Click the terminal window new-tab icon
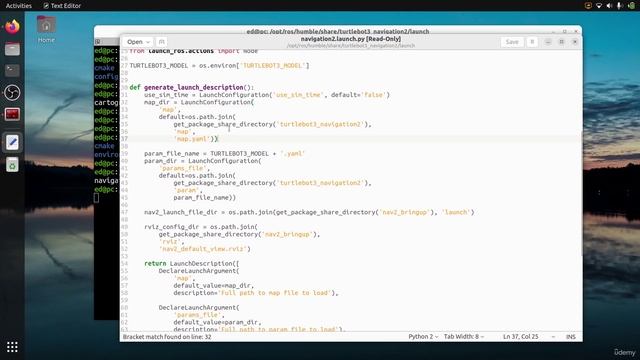Image resolution: width=640 pixels, height=360 pixels. pyautogui.click(x=98, y=42)
